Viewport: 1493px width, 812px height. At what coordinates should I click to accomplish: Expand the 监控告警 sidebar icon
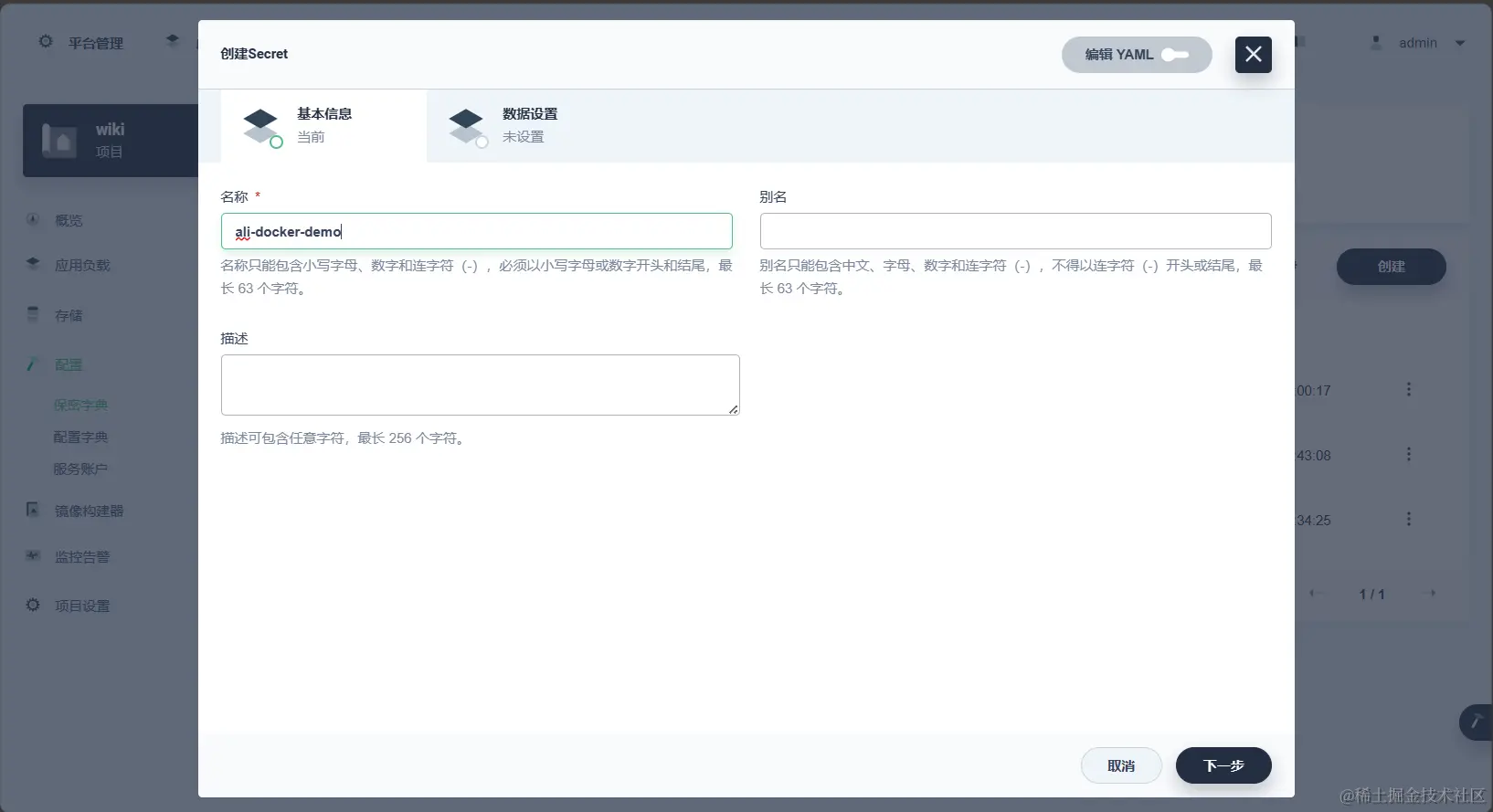33,555
